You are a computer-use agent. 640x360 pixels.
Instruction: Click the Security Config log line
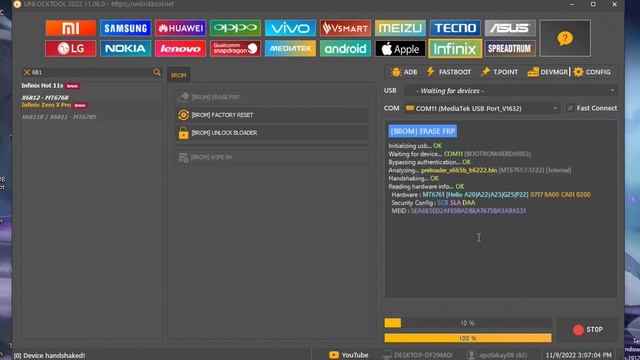[433, 203]
